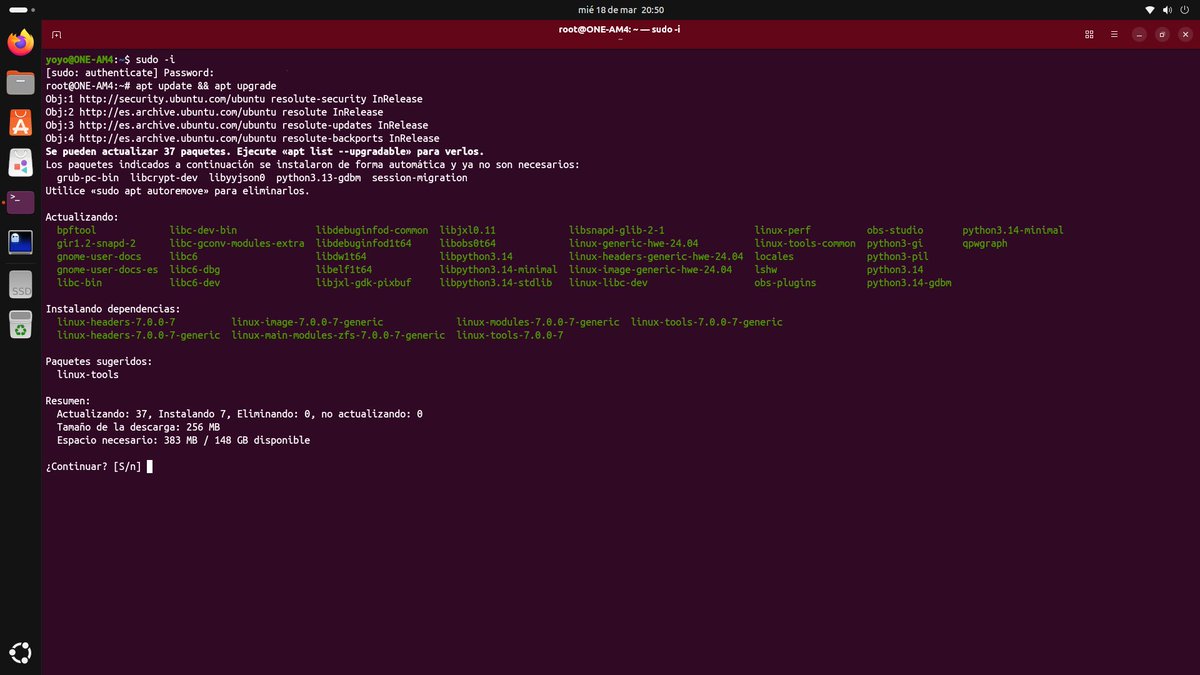Image resolution: width=1200 pixels, height=675 pixels.
Task: Open the power icon system menu
Action: click(x=1184, y=9)
